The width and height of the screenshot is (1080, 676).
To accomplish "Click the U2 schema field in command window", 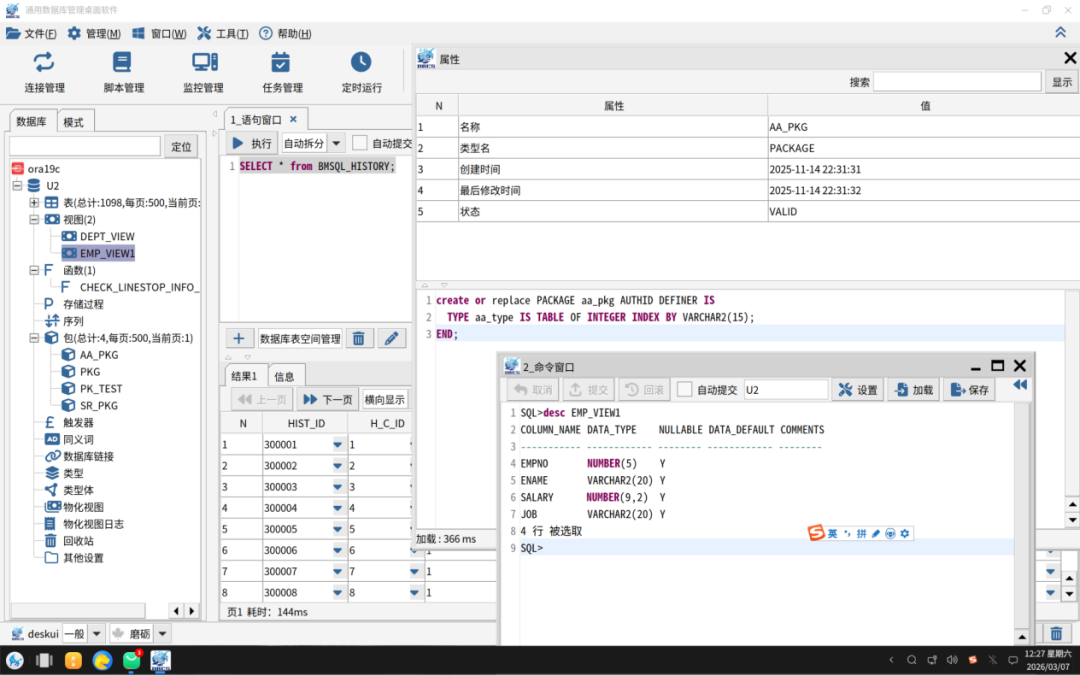I will coord(785,390).
